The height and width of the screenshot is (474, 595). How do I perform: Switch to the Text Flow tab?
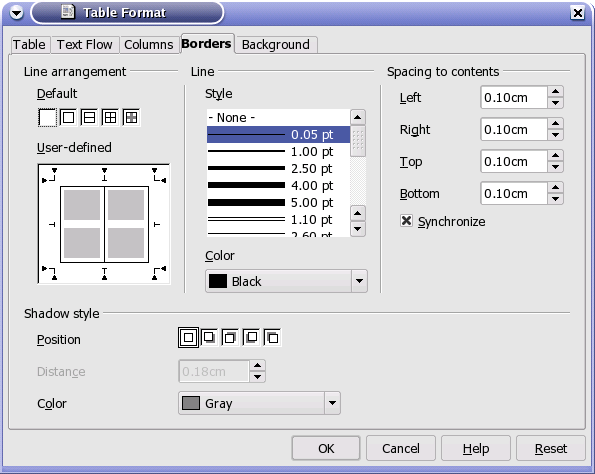coord(85,45)
